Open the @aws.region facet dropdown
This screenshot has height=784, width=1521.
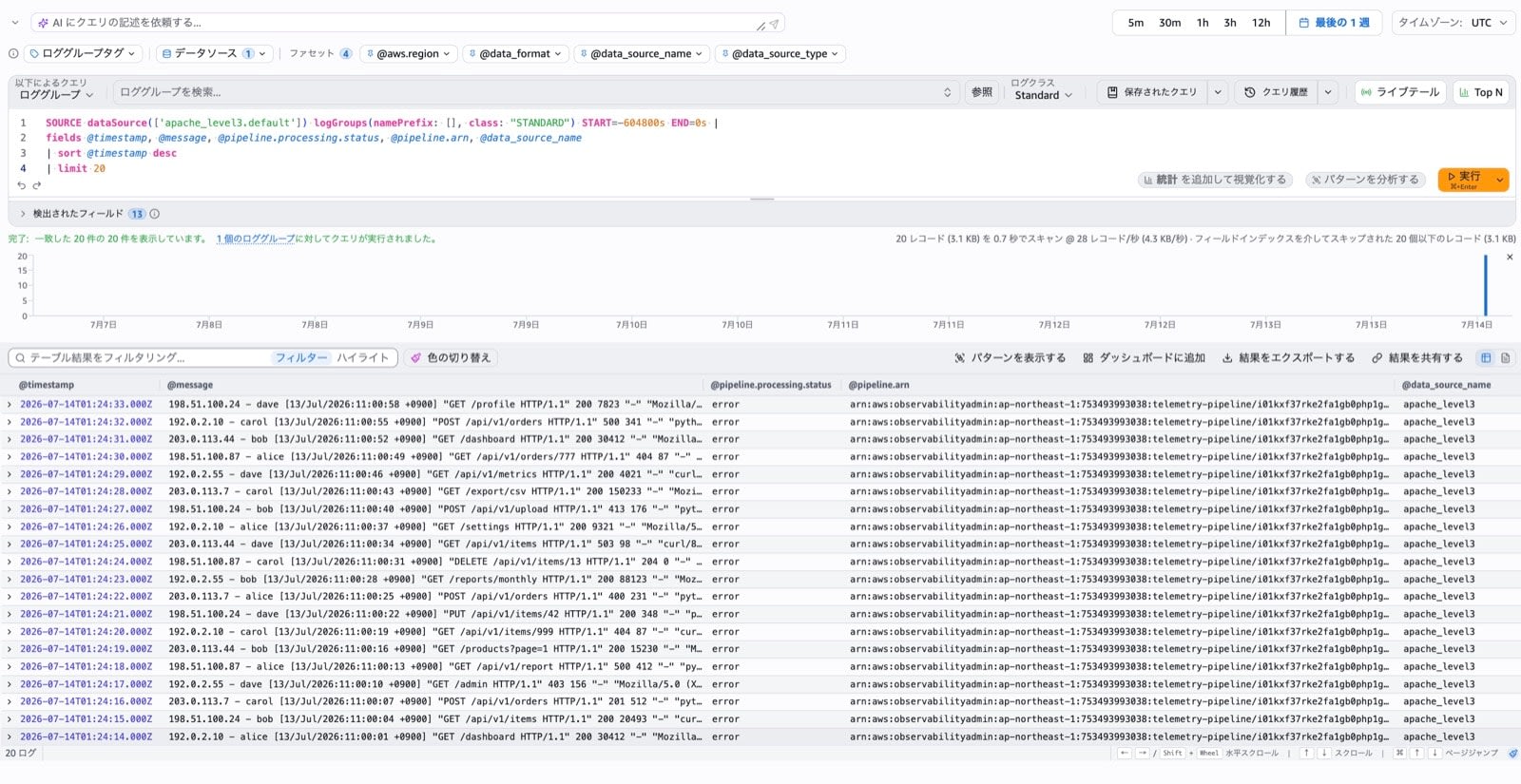tap(408, 54)
